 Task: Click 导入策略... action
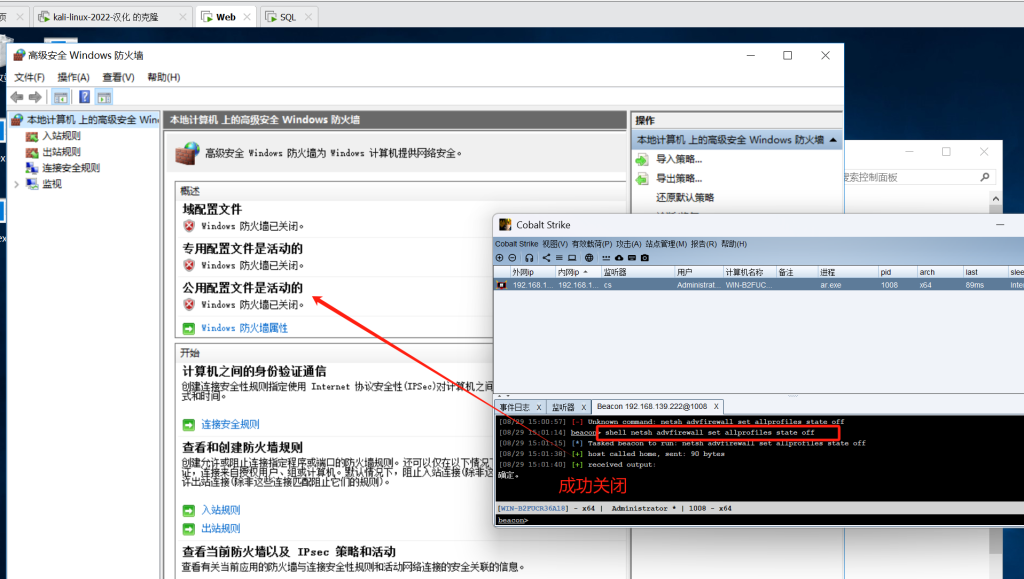[679, 159]
